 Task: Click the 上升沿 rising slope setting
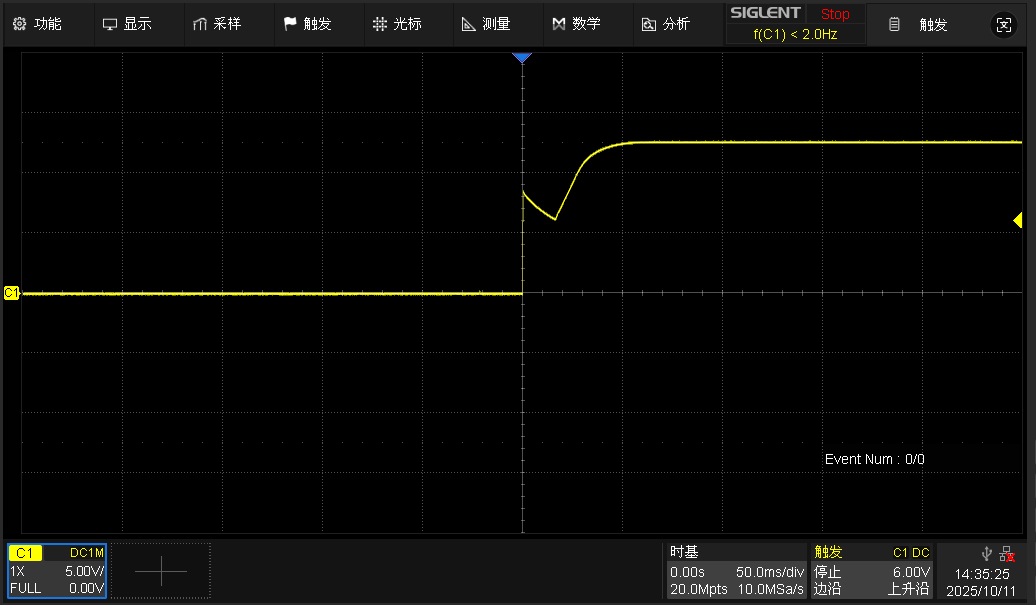(x=908, y=588)
